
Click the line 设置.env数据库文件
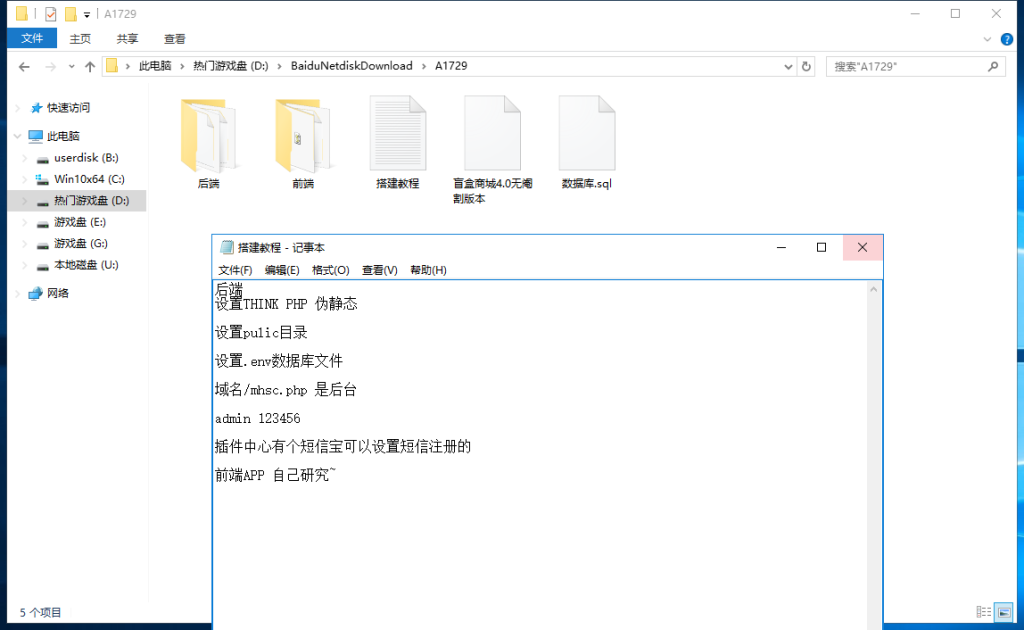coord(279,361)
